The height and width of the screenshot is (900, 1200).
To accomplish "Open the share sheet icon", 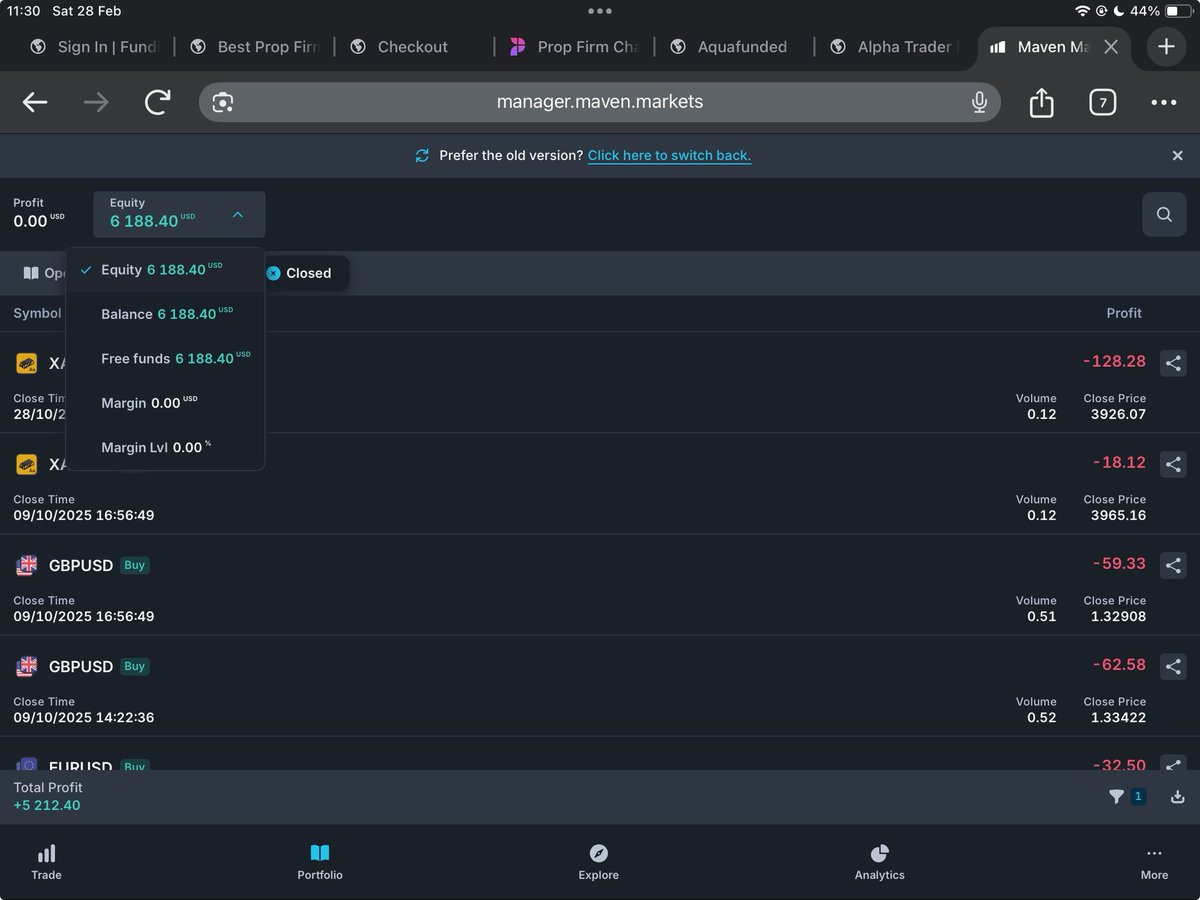I will [x=1041, y=102].
